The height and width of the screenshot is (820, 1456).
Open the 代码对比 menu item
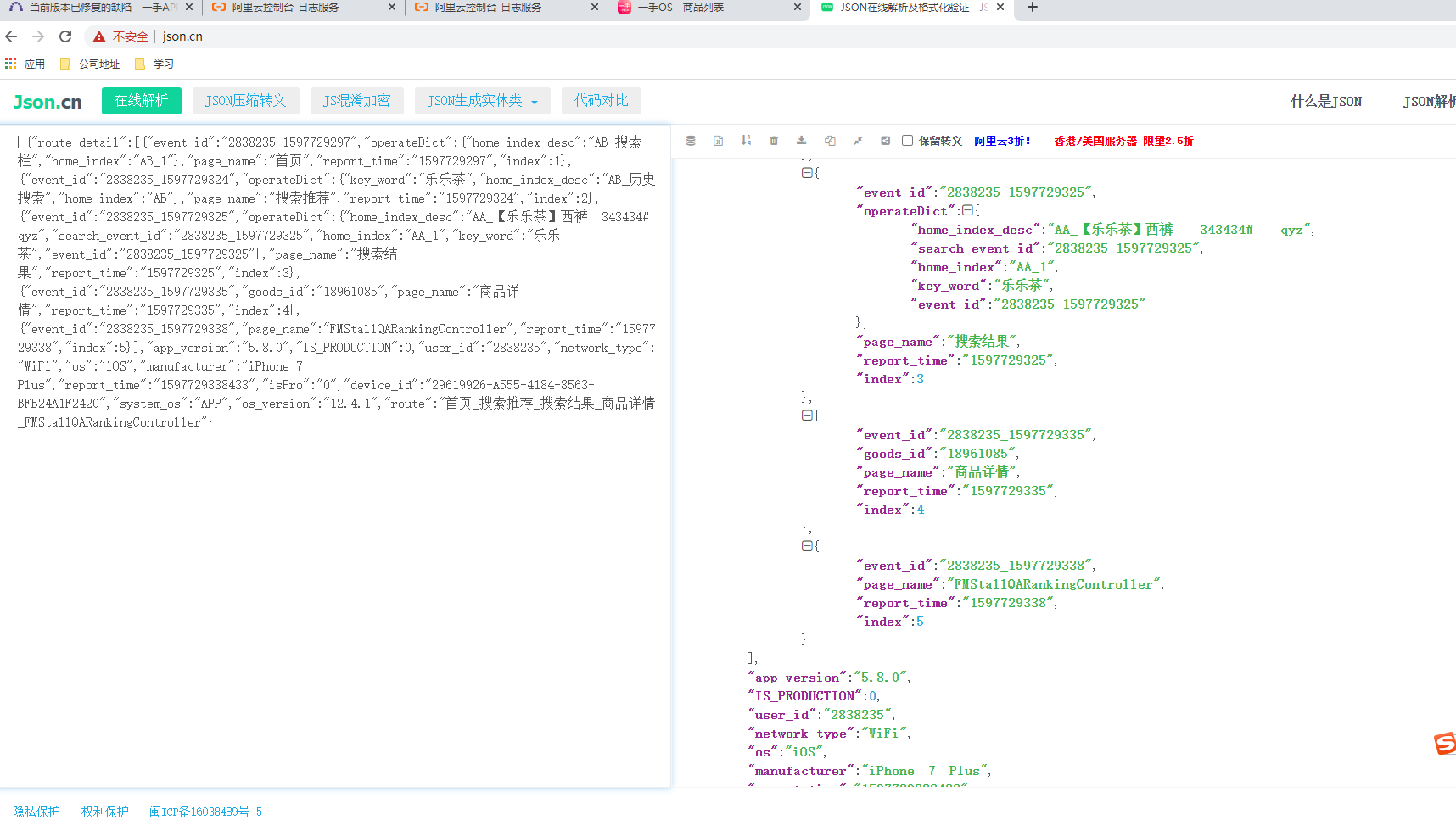(x=602, y=101)
